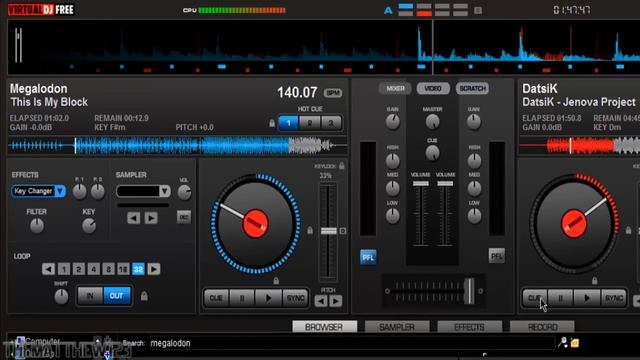Enable the right channel PFL button
The height and width of the screenshot is (360, 640).
pos(497,256)
